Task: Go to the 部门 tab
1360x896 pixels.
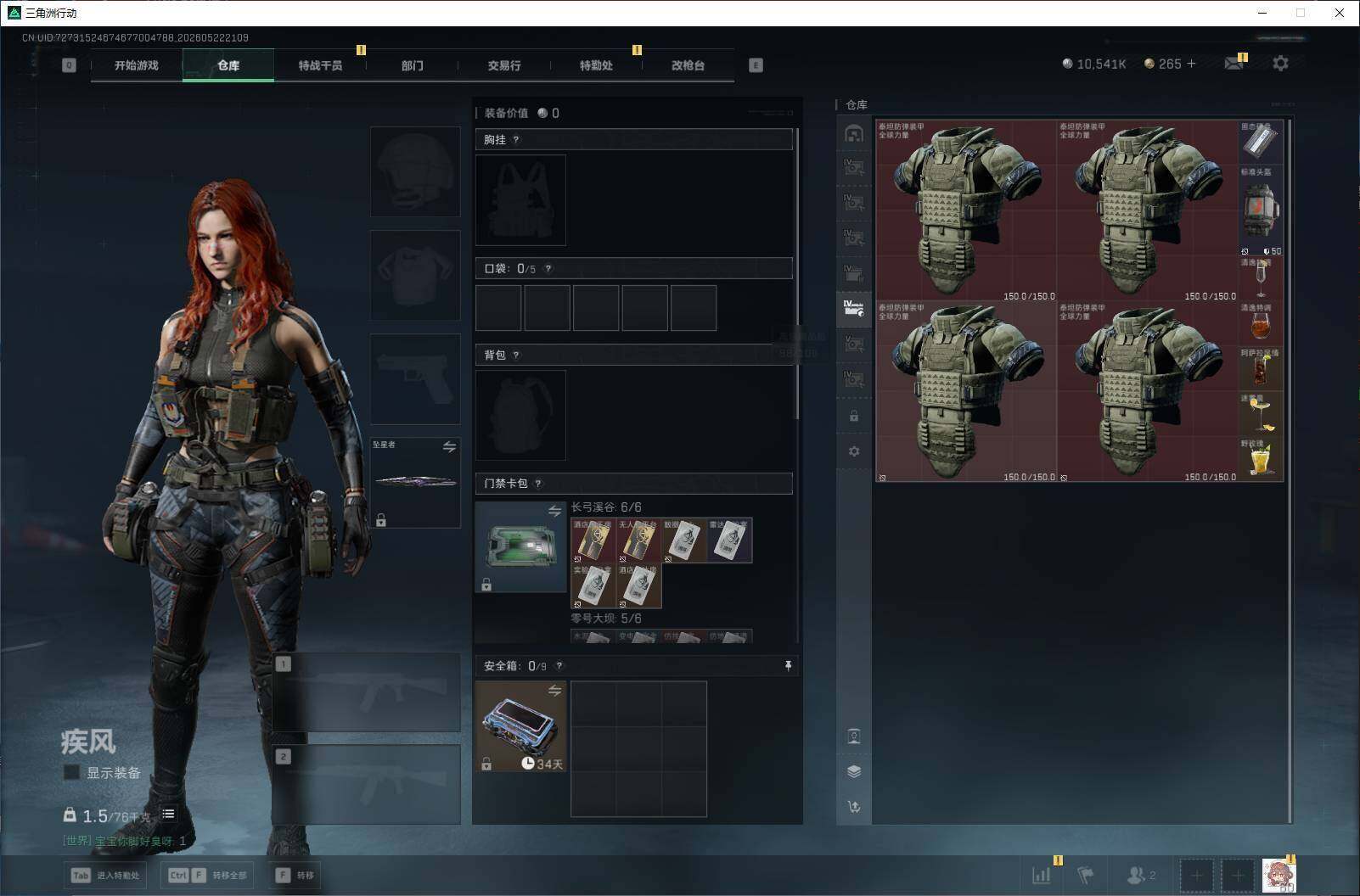Action: pyautogui.click(x=413, y=65)
